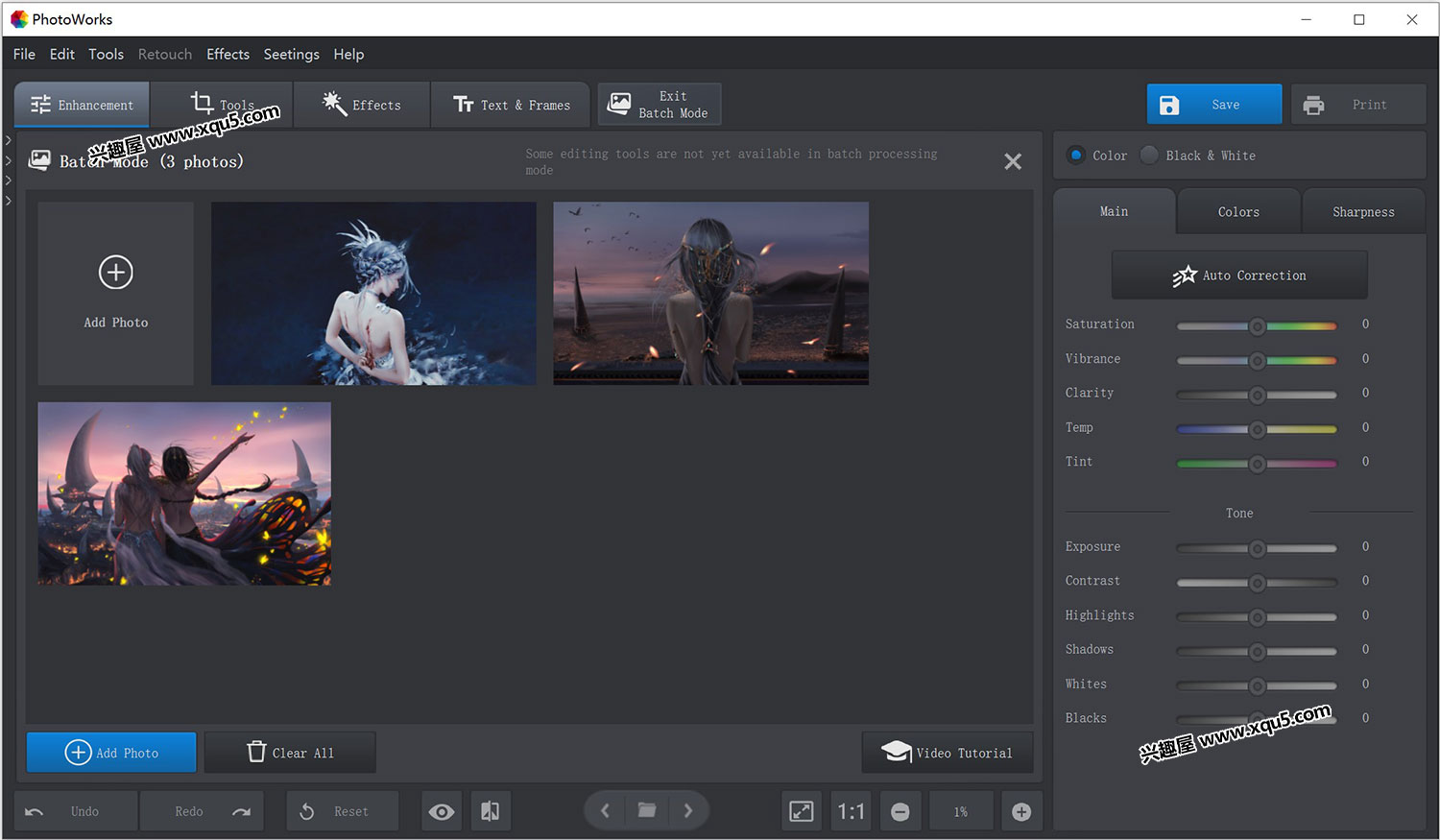Click the Exposure slider handle
The height and width of the screenshot is (840, 1440).
1257,548
